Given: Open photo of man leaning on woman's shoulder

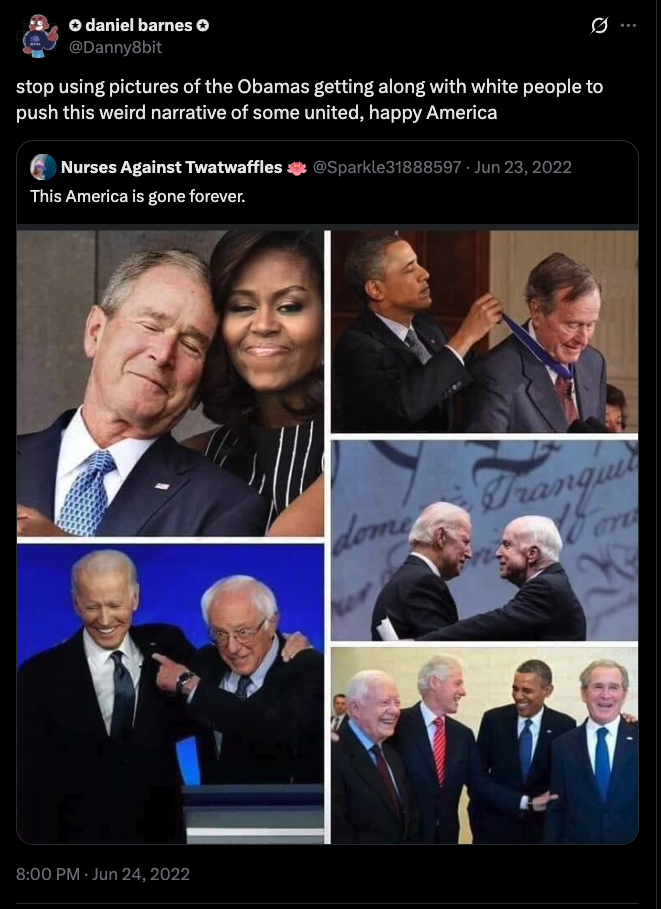Looking at the screenshot, I should pyautogui.click(x=170, y=383).
